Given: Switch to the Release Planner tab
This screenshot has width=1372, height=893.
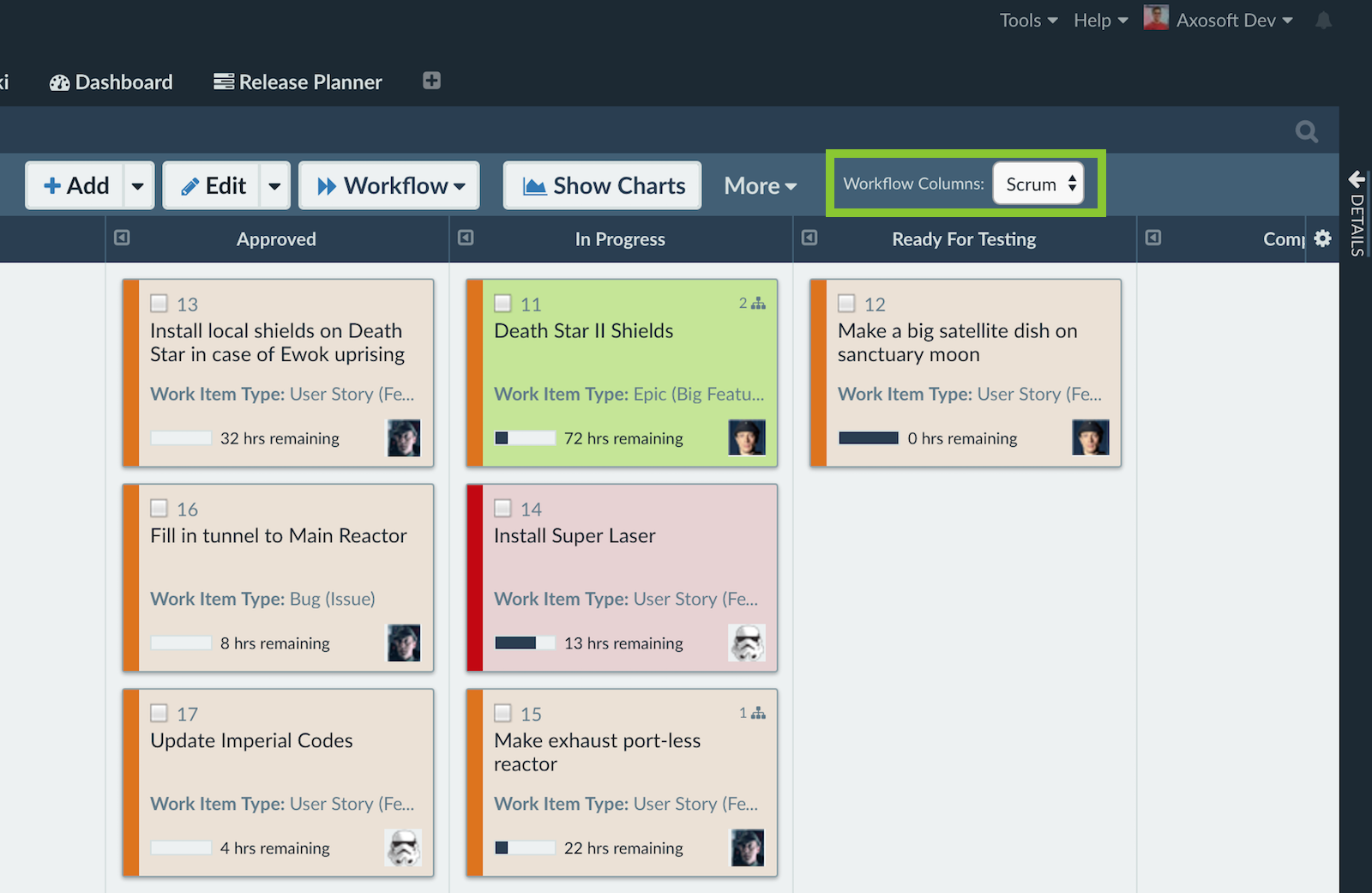Looking at the screenshot, I should (297, 81).
